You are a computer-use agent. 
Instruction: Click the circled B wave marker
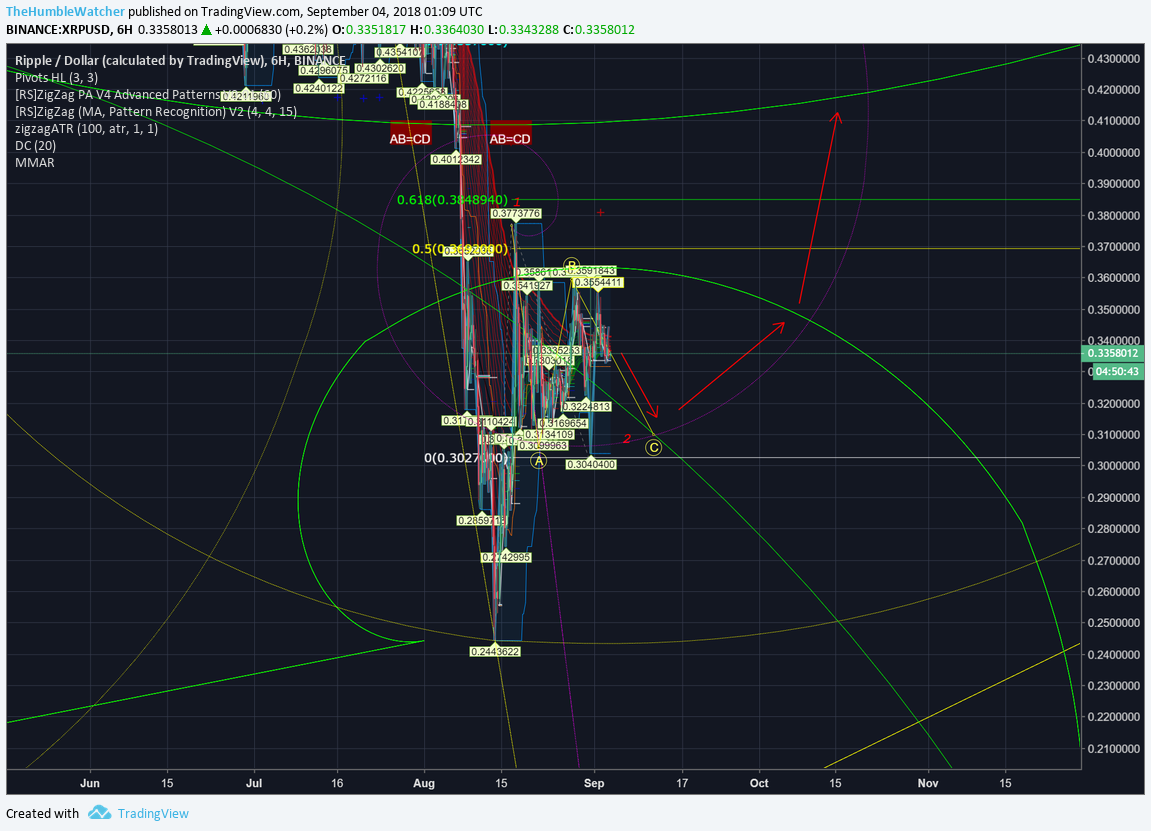click(572, 265)
